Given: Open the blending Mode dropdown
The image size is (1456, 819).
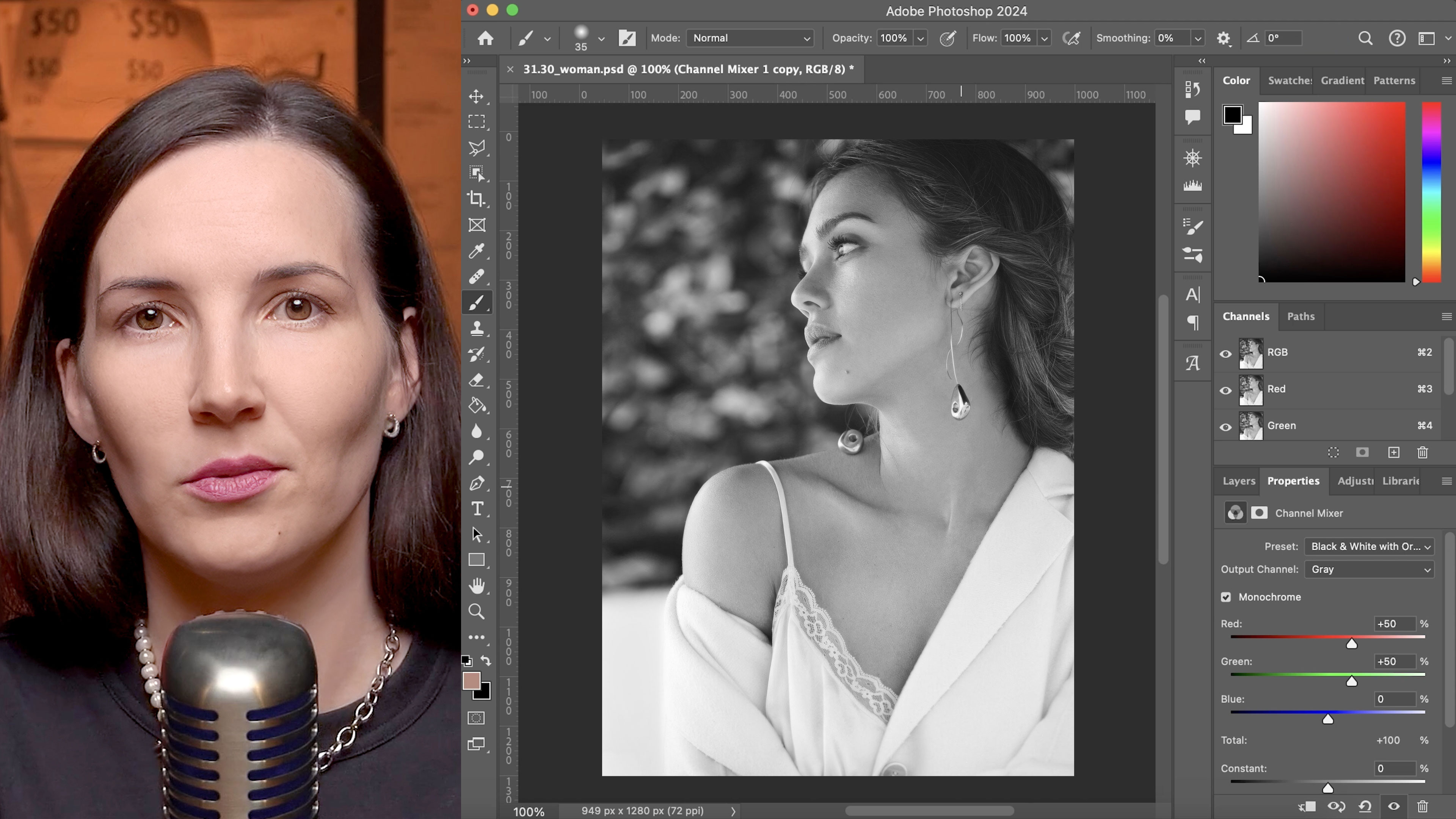Looking at the screenshot, I should (750, 38).
